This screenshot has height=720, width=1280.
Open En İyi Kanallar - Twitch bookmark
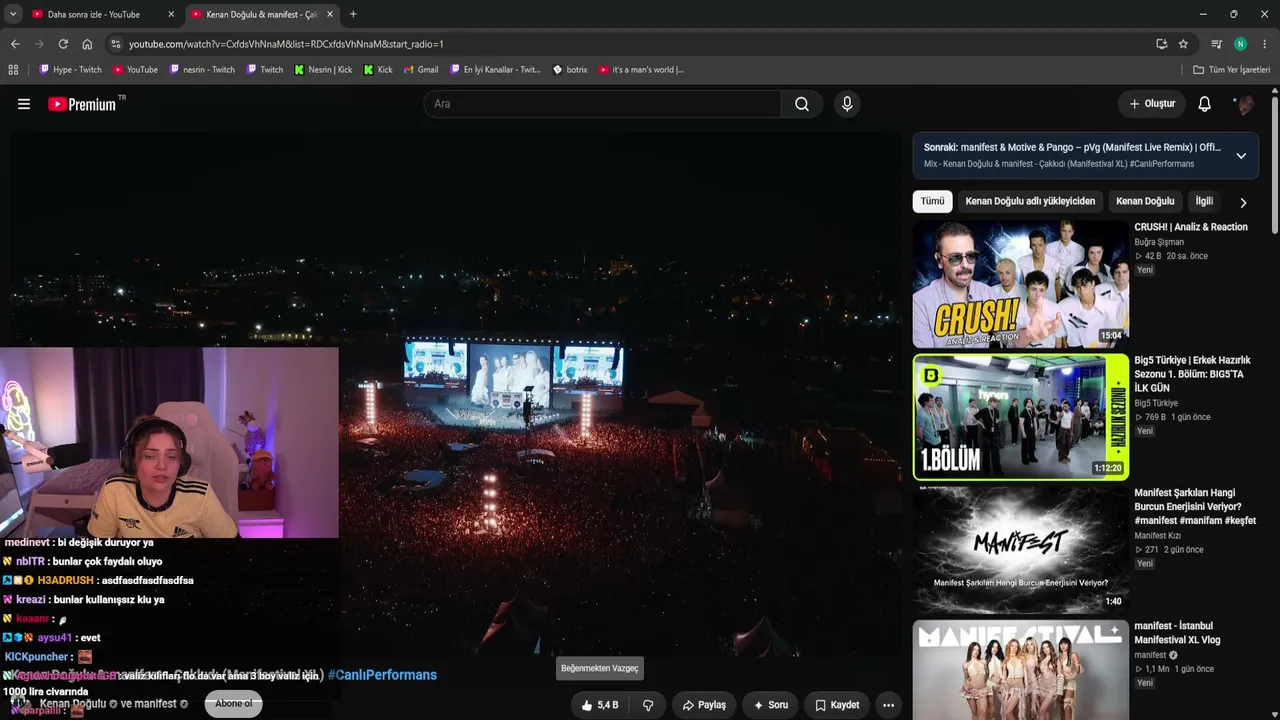[x=495, y=70]
